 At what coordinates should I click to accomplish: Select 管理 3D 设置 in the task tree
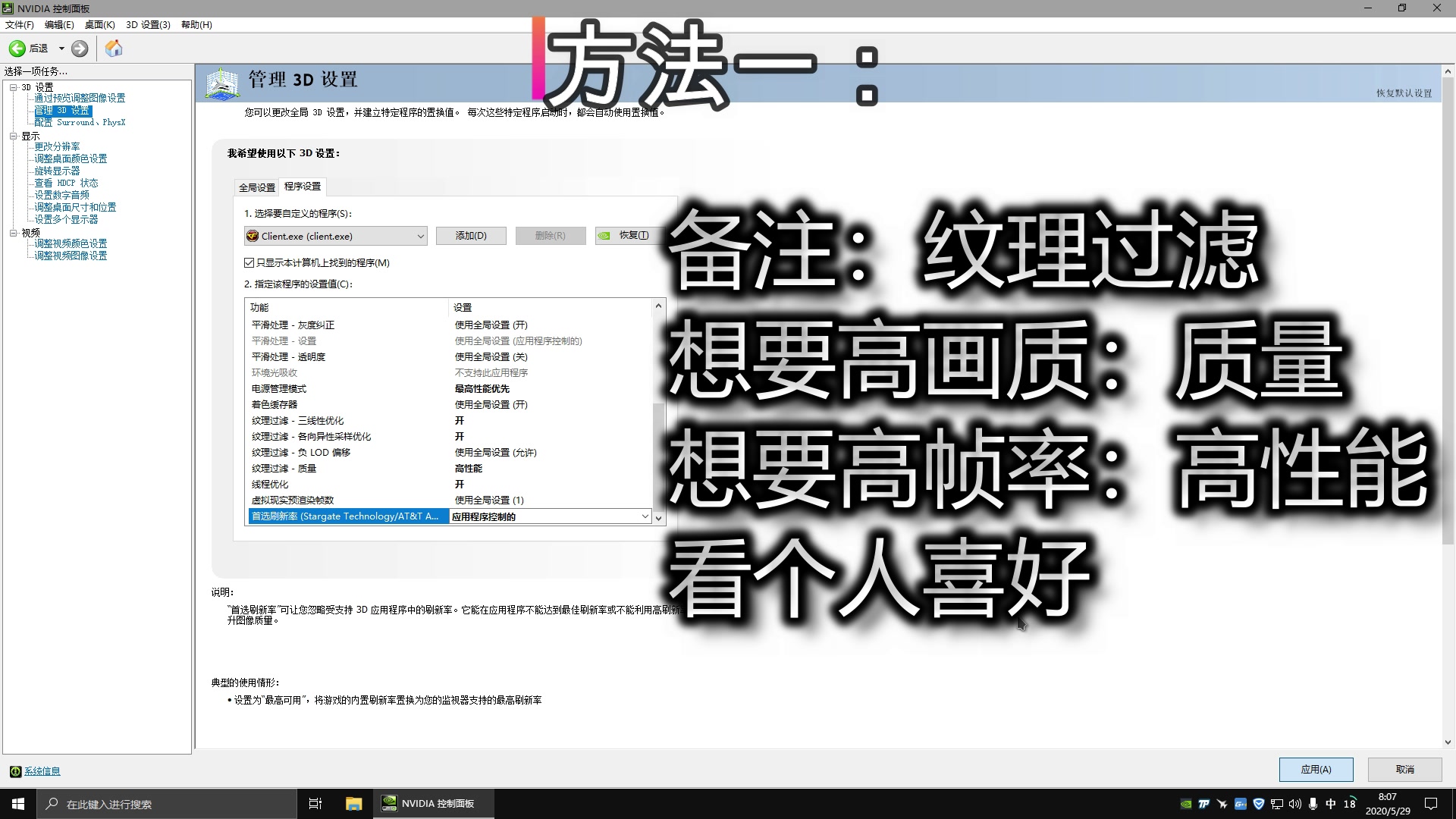[x=62, y=110]
